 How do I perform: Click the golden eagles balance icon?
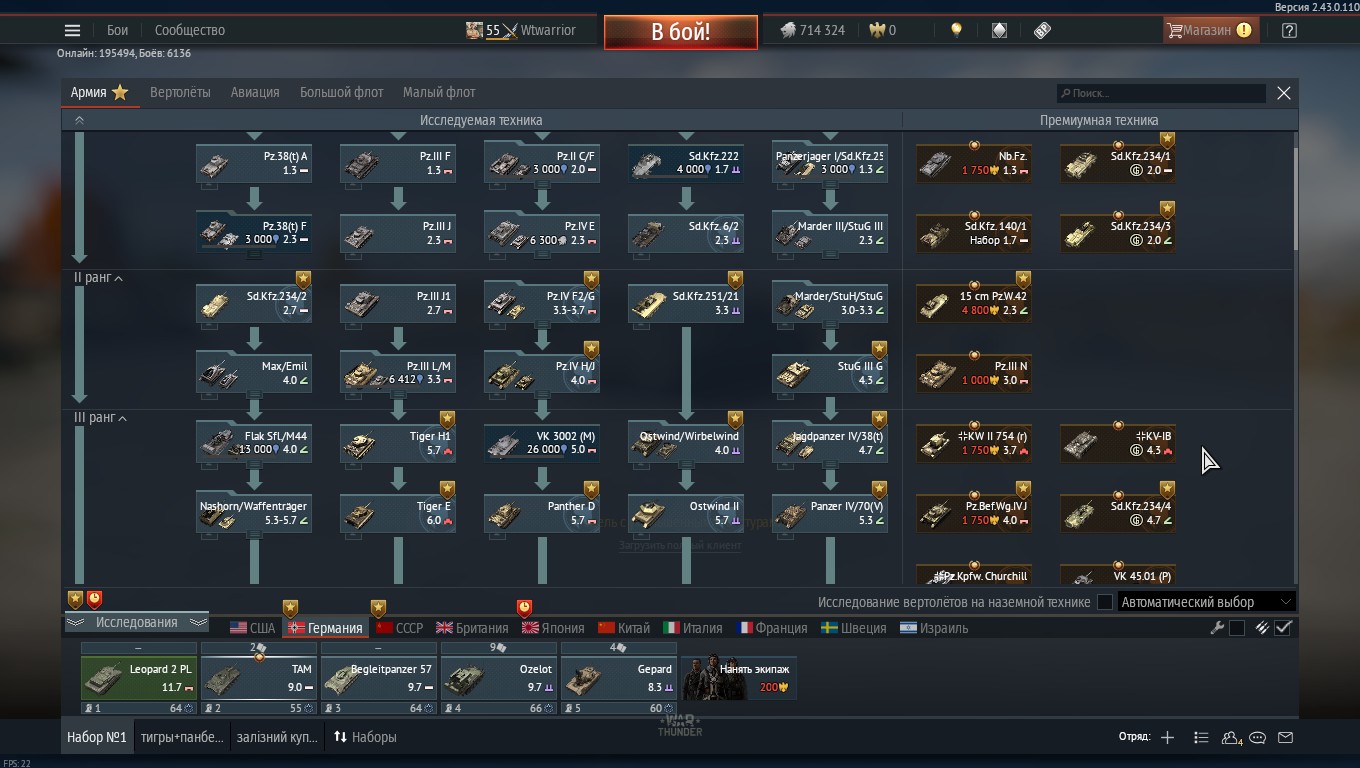877,30
